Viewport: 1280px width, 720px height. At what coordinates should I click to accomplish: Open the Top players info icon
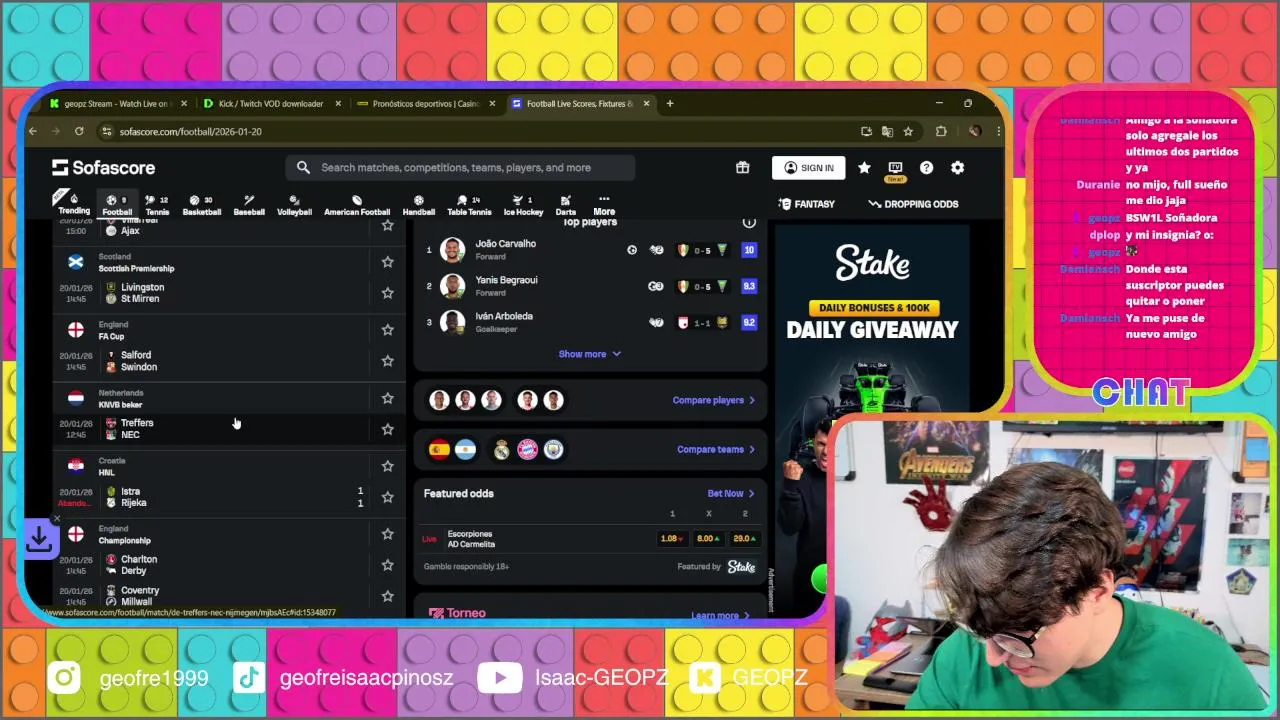coord(749,223)
